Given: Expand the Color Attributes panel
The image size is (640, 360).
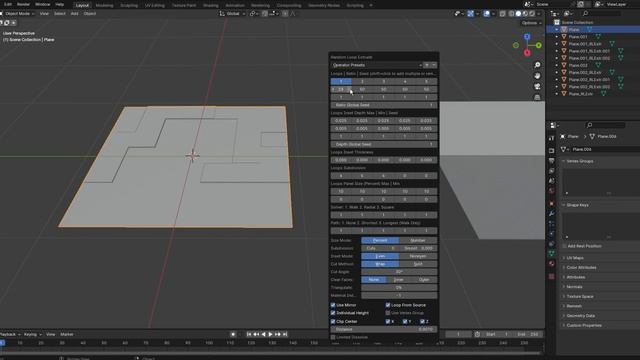Looking at the screenshot, I should point(581,268).
